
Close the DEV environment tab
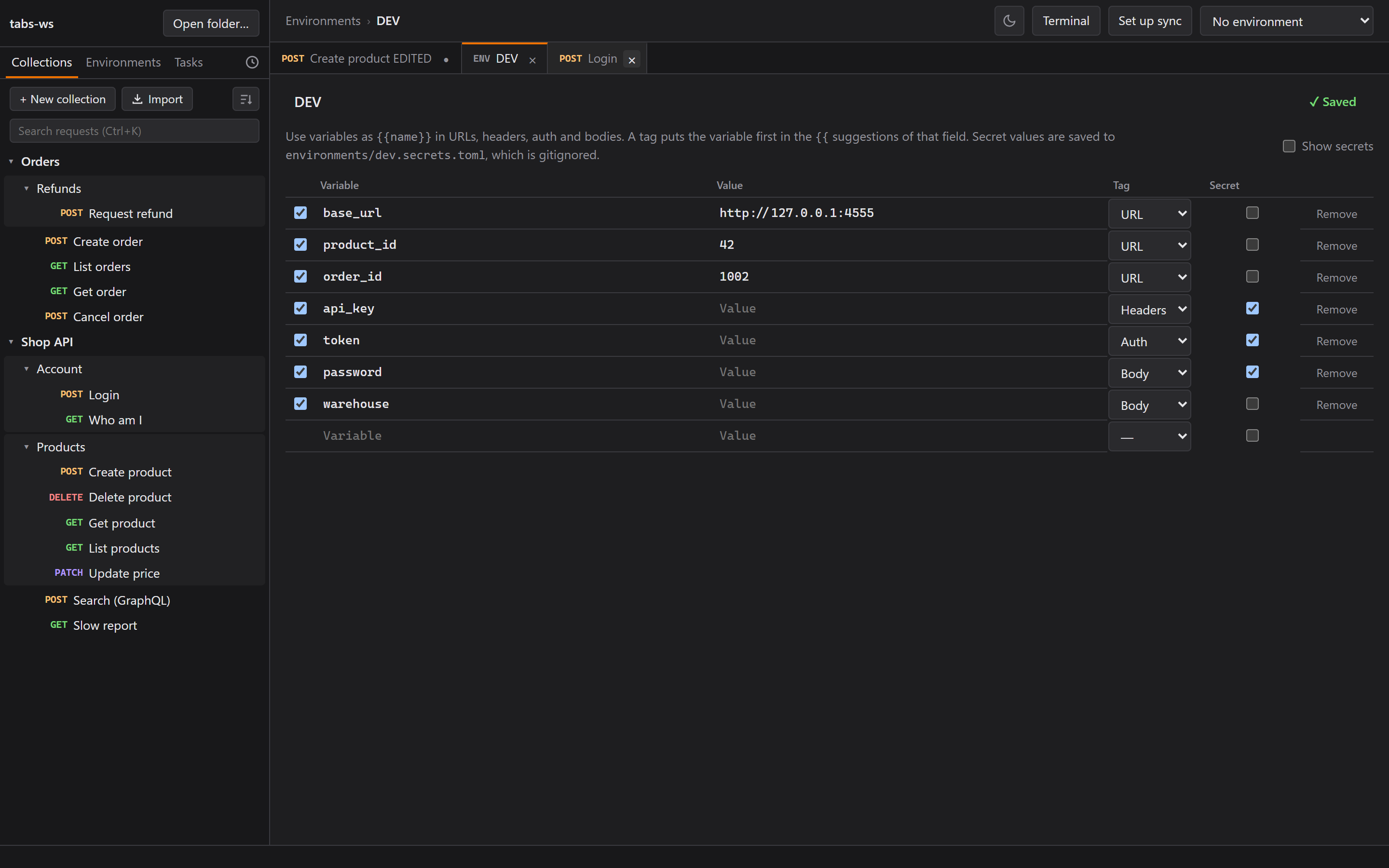coord(532,60)
